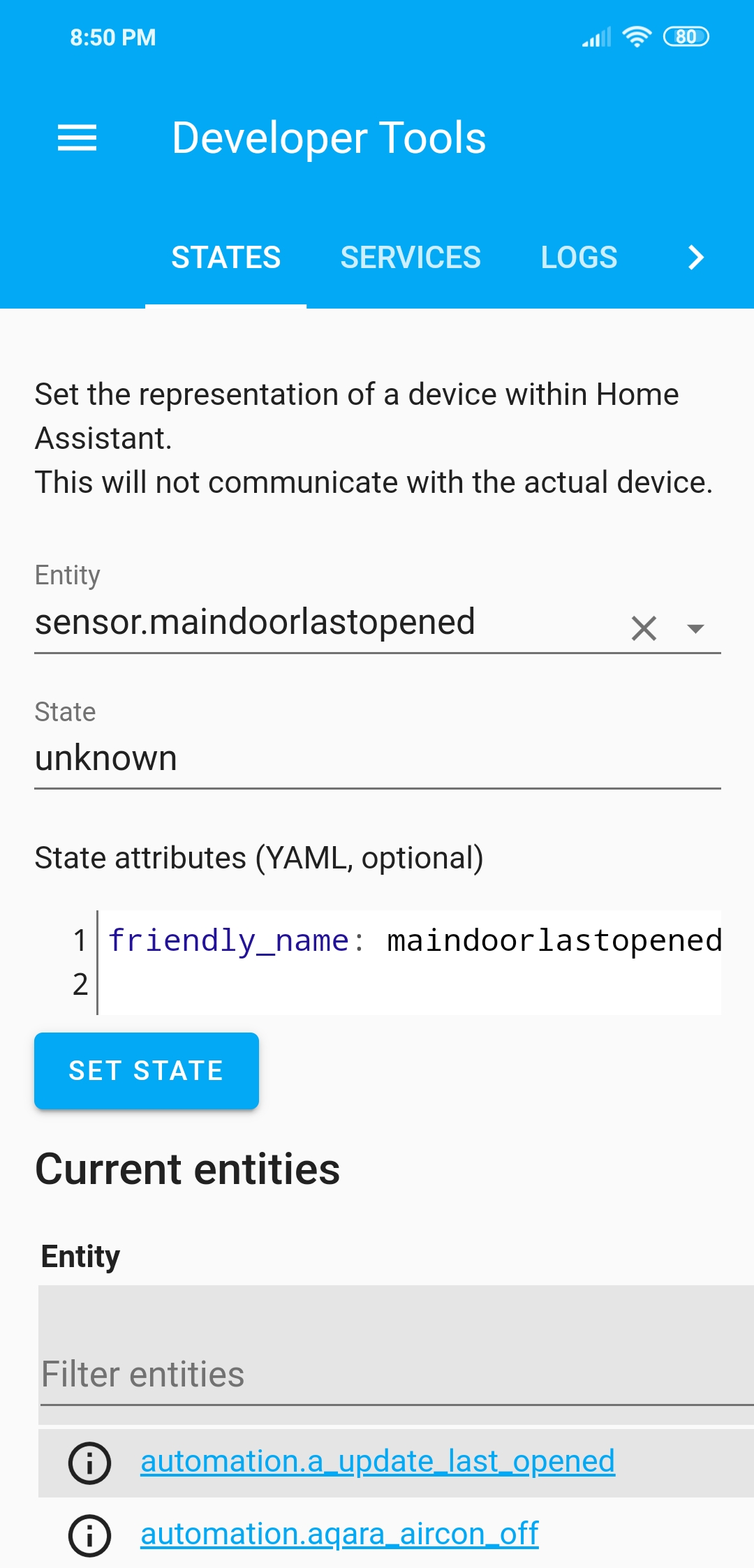This screenshot has width=754, height=1568.
Task: Open the navigation sidebar menu
Action: [x=77, y=138]
